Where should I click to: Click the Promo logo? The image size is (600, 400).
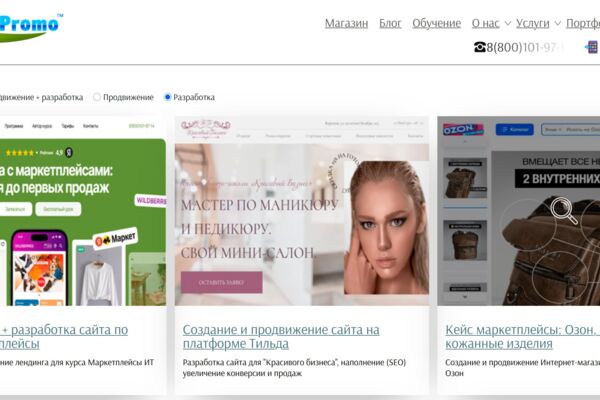tap(30, 27)
